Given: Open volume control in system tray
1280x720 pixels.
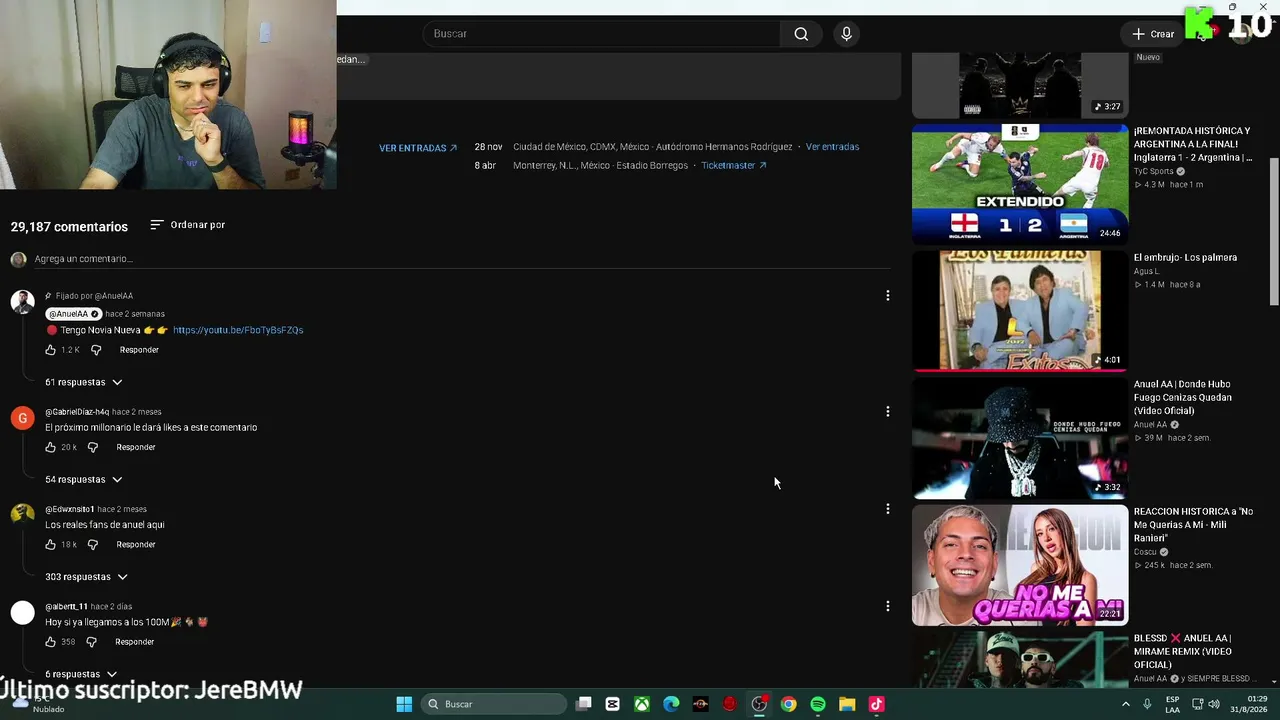Looking at the screenshot, I should click(1214, 704).
